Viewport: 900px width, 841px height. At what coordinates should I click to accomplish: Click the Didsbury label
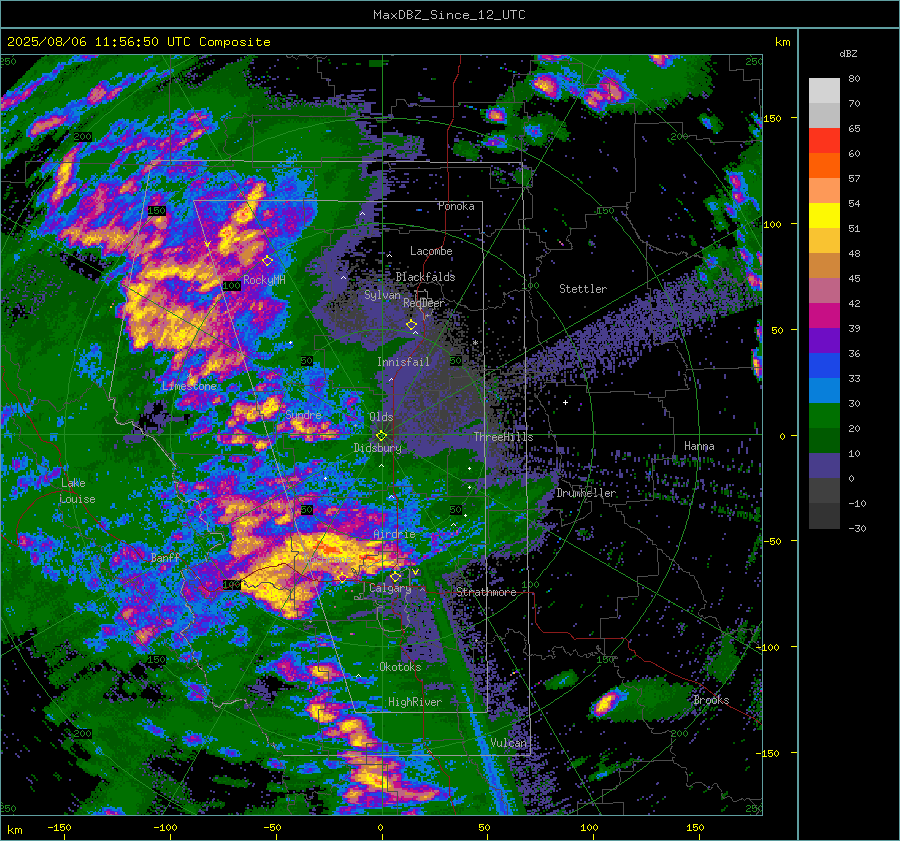pyautogui.click(x=377, y=448)
